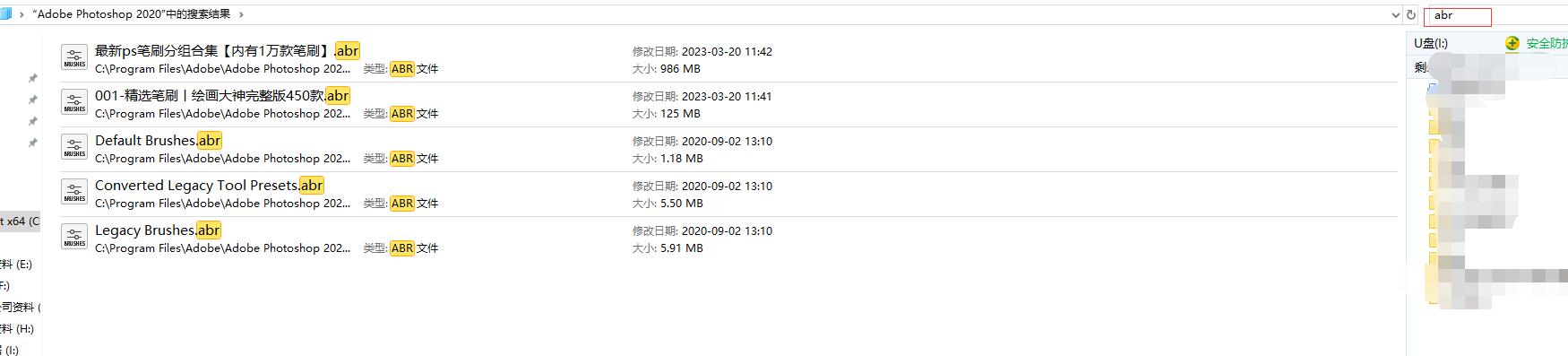This screenshot has height=356, width=1568.
Task: Click the Default Brushes.abr file icon
Action: tap(74, 147)
